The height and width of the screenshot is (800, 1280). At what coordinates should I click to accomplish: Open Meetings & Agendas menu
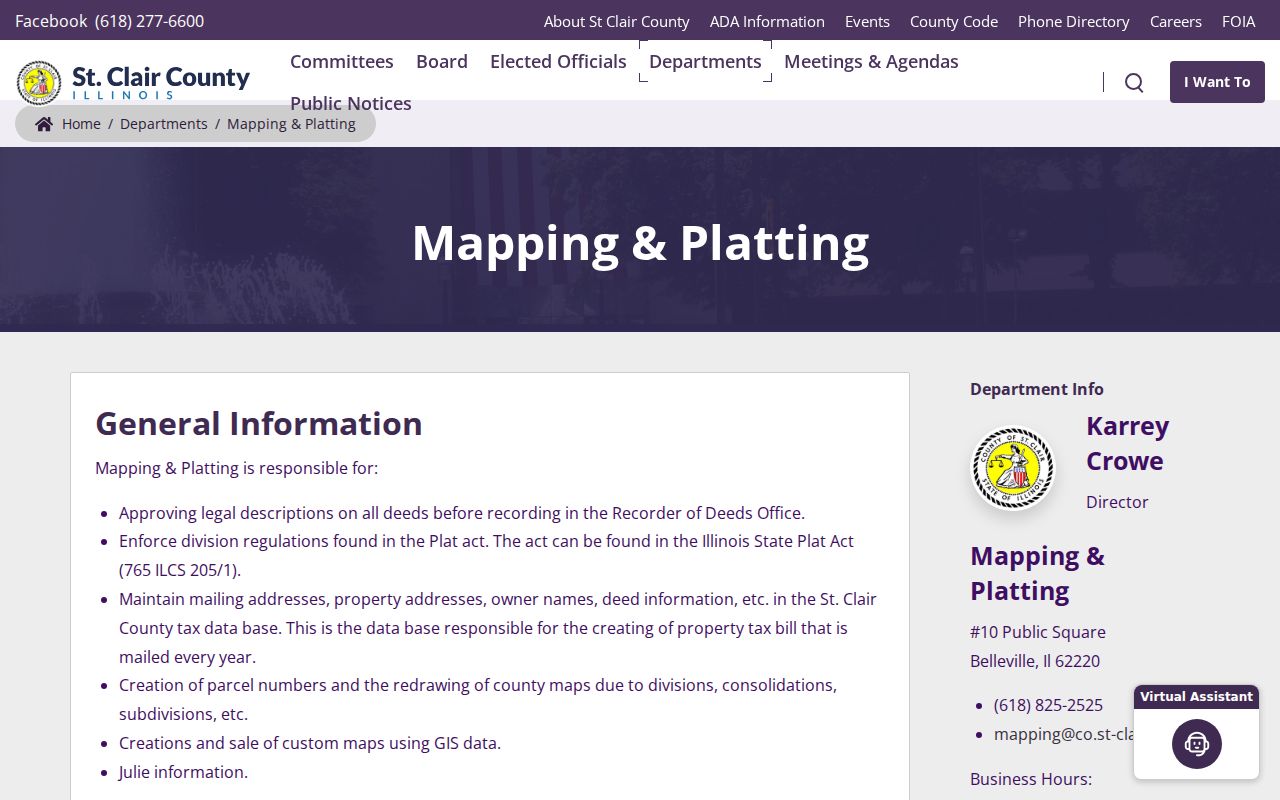(871, 61)
